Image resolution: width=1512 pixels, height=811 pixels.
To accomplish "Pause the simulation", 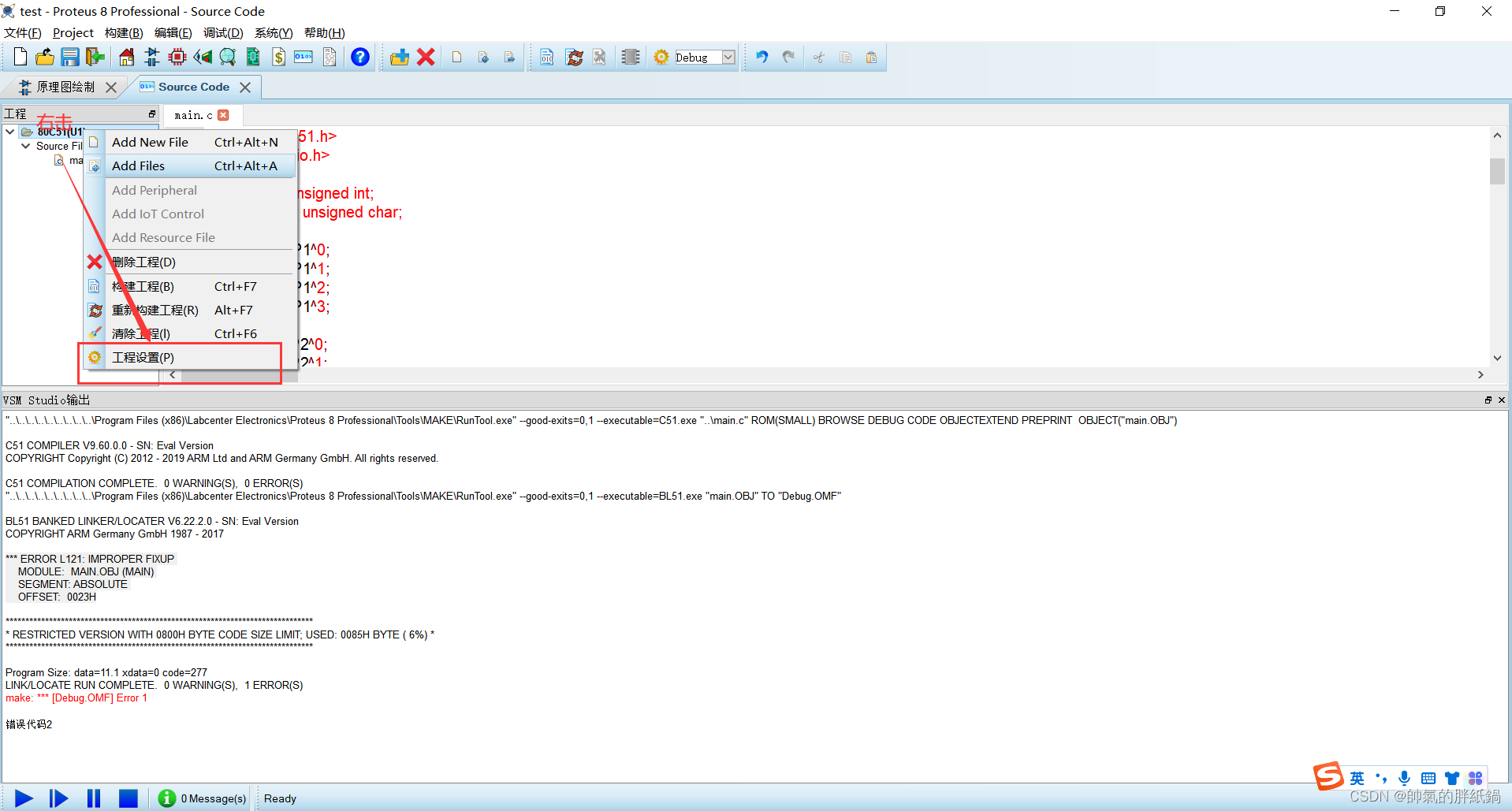I will 93,798.
